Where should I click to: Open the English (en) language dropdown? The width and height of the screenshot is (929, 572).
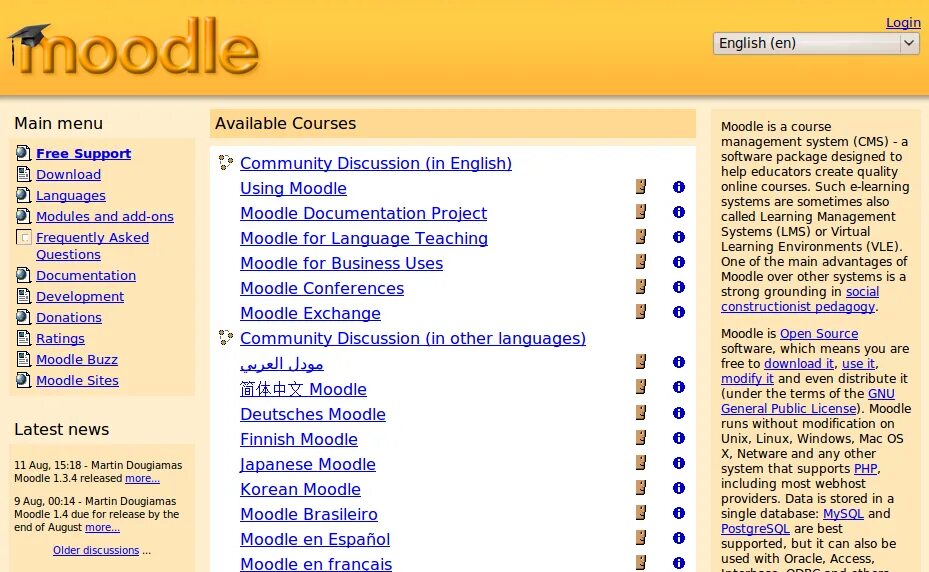click(816, 43)
